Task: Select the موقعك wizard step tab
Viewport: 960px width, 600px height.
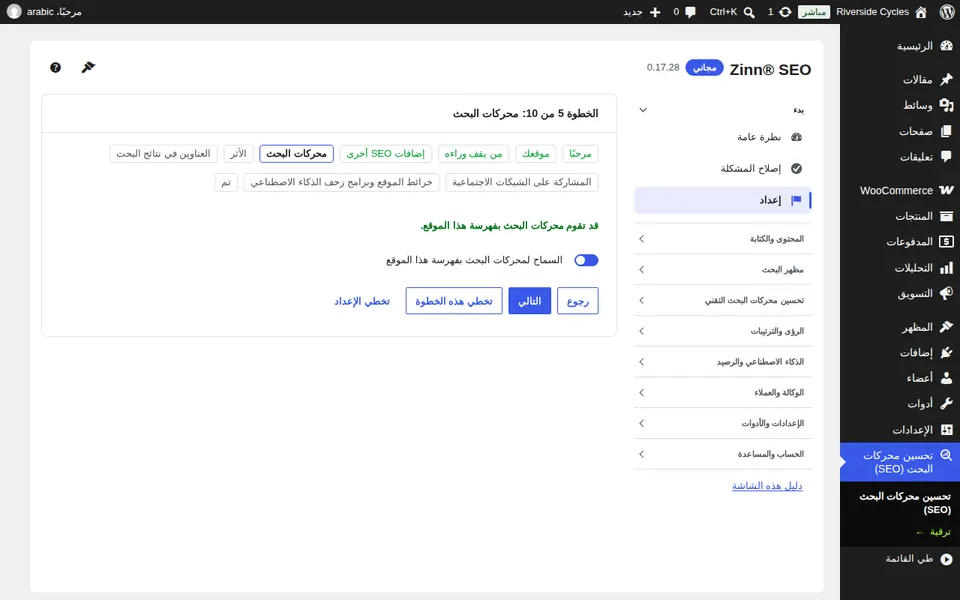Action: [536, 154]
